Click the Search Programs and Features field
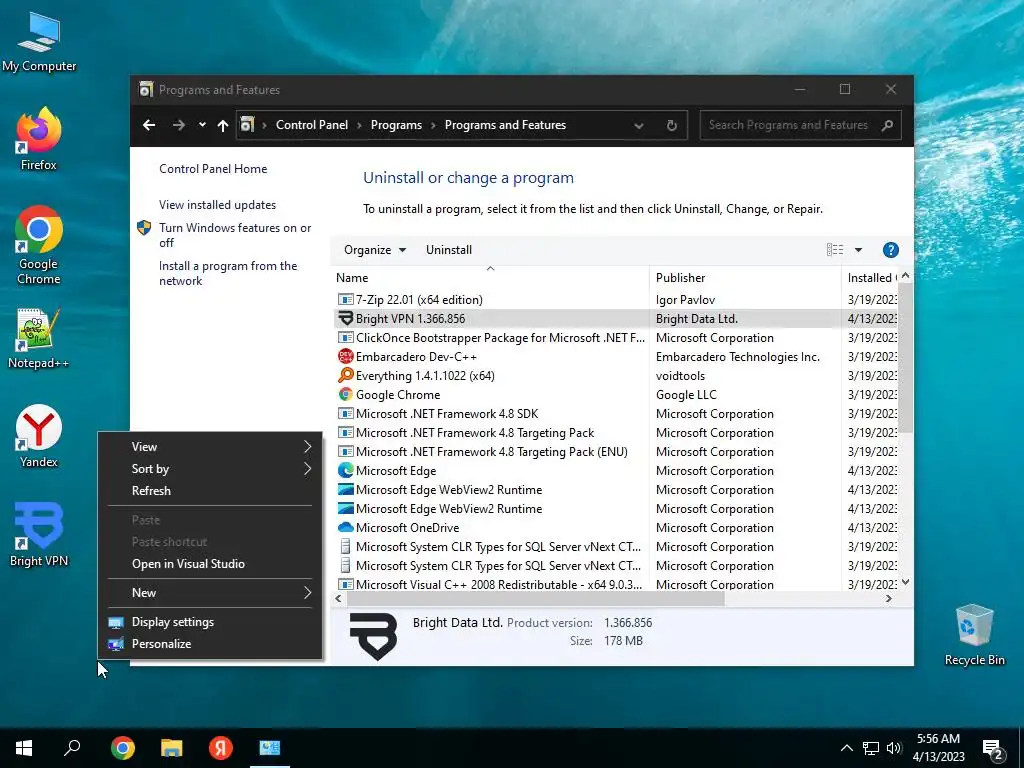The image size is (1024, 768). pos(788,125)
